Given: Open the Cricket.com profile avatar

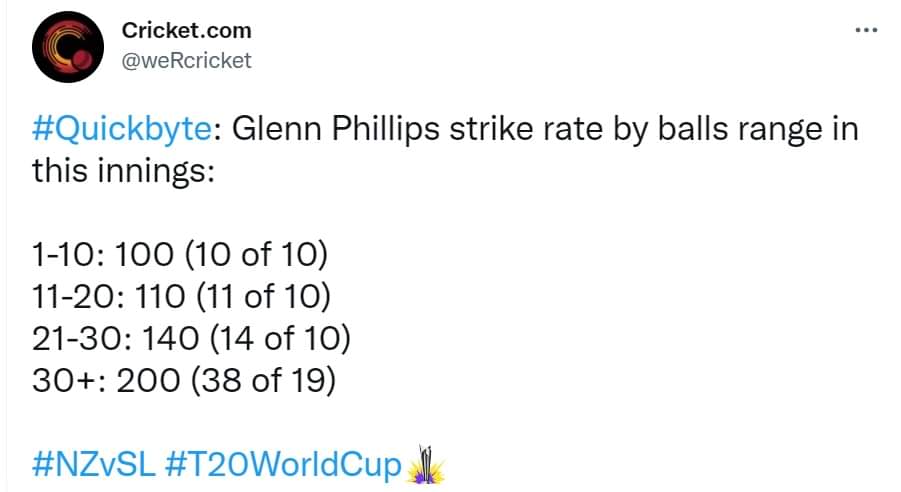Looking at the screenshot, I should 66,48.
